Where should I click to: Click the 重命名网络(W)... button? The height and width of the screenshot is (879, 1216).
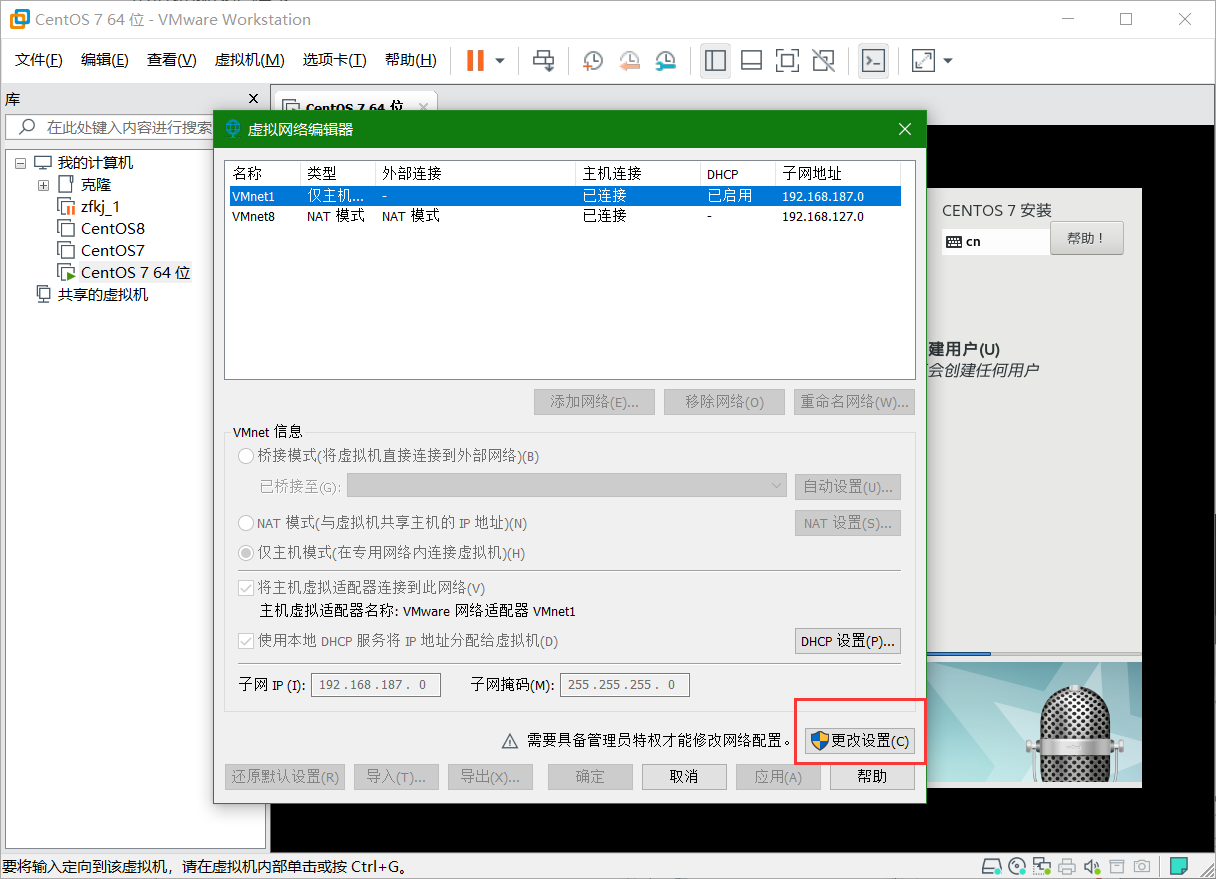point(855,402)
